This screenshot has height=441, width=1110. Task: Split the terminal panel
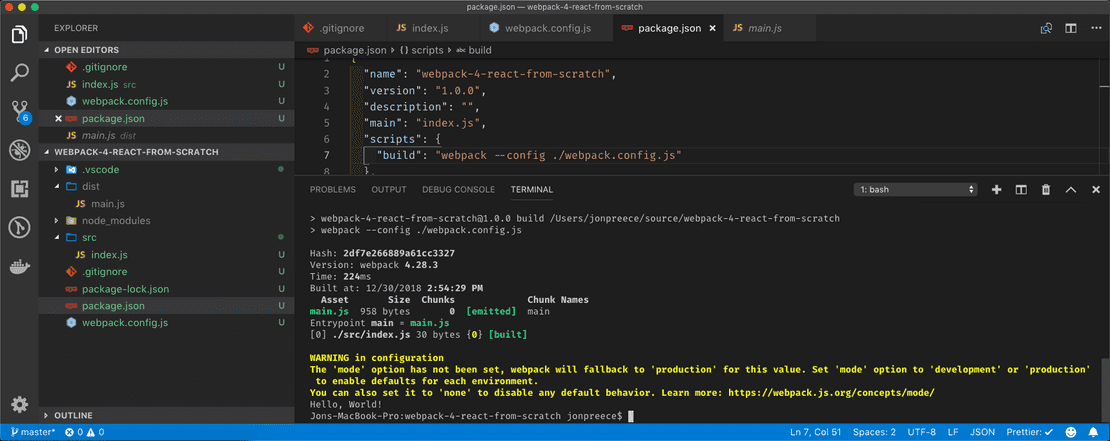point(1021,190)
